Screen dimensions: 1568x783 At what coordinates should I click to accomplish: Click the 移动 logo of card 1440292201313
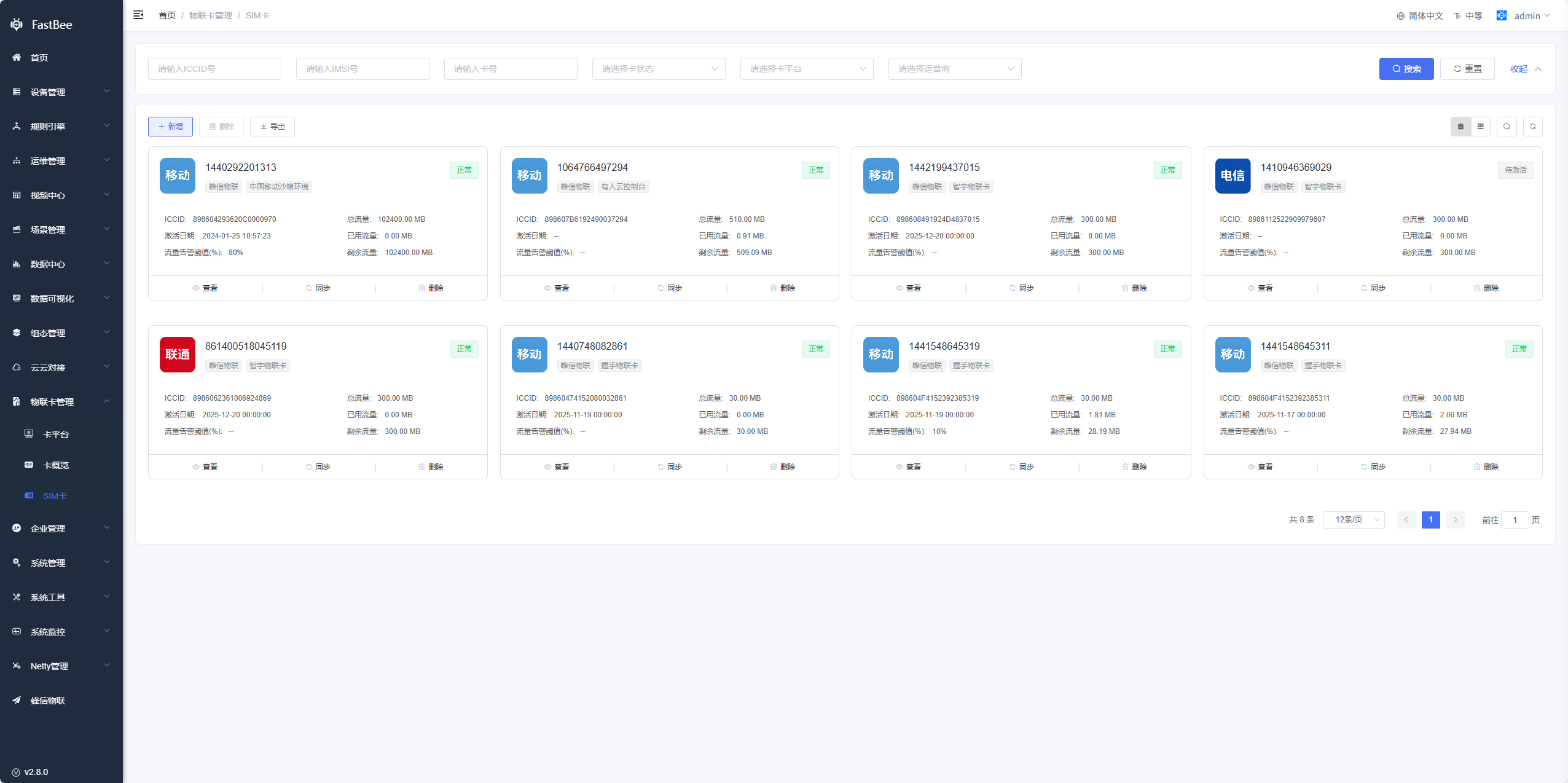point(178,176)
